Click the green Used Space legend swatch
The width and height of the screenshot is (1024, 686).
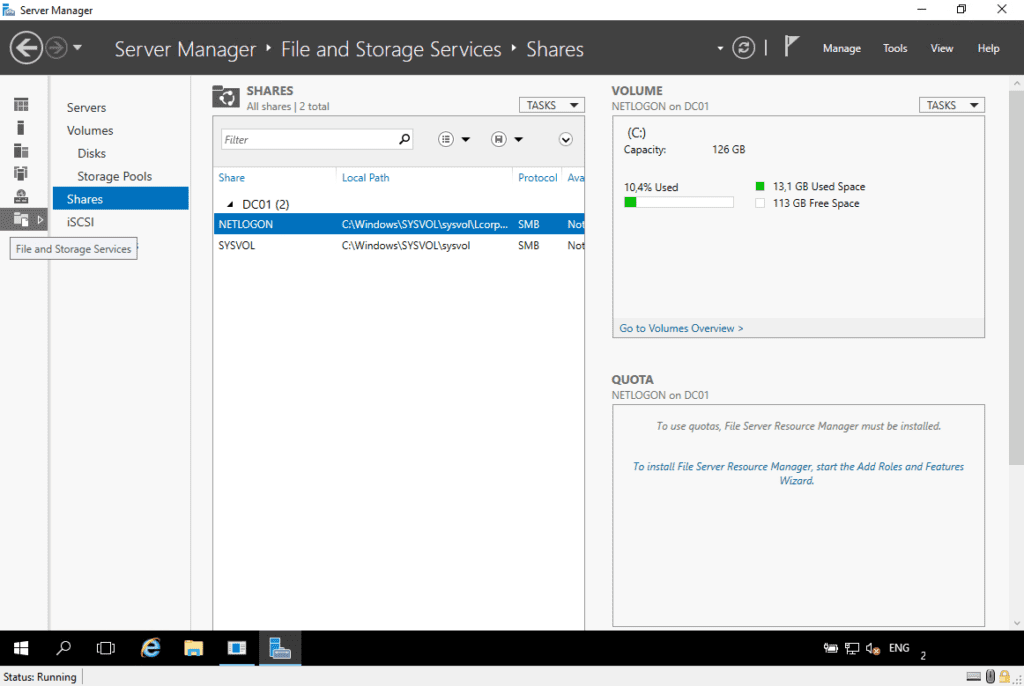coord(760,186)
